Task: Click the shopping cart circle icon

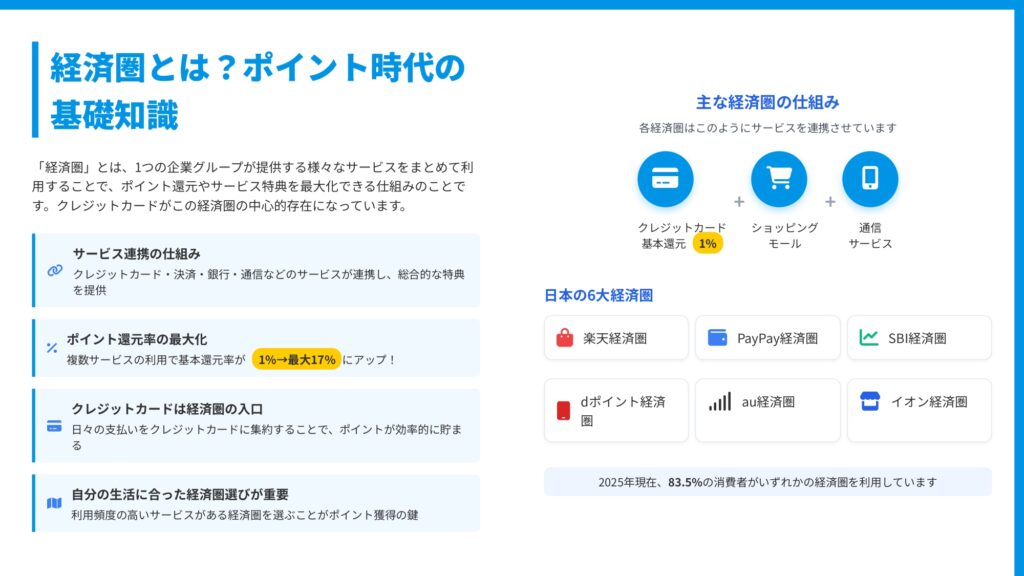Action: (778, 179)
